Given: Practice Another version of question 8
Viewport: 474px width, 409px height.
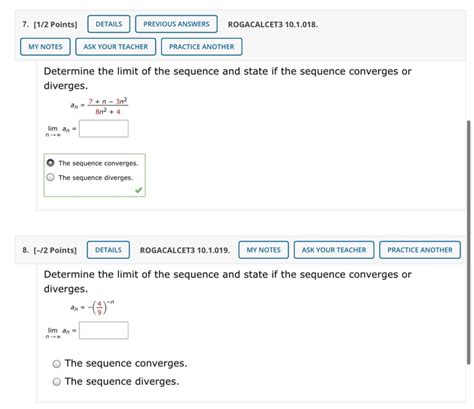Looking at the screenshot, I should (420, 250).
